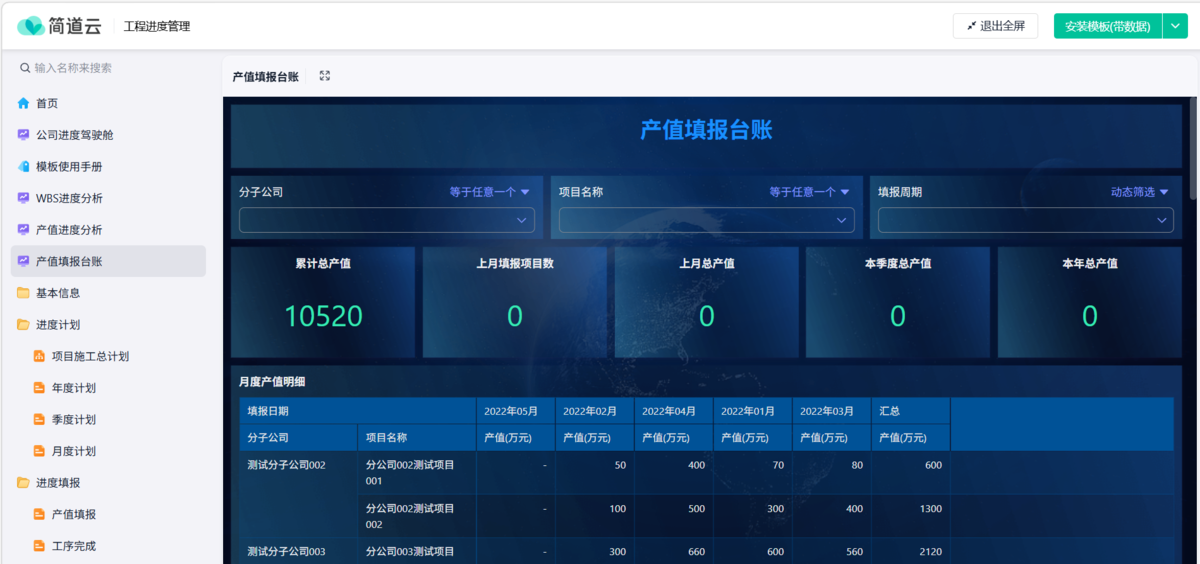Click the 退出全屏 button

[995, 26]
